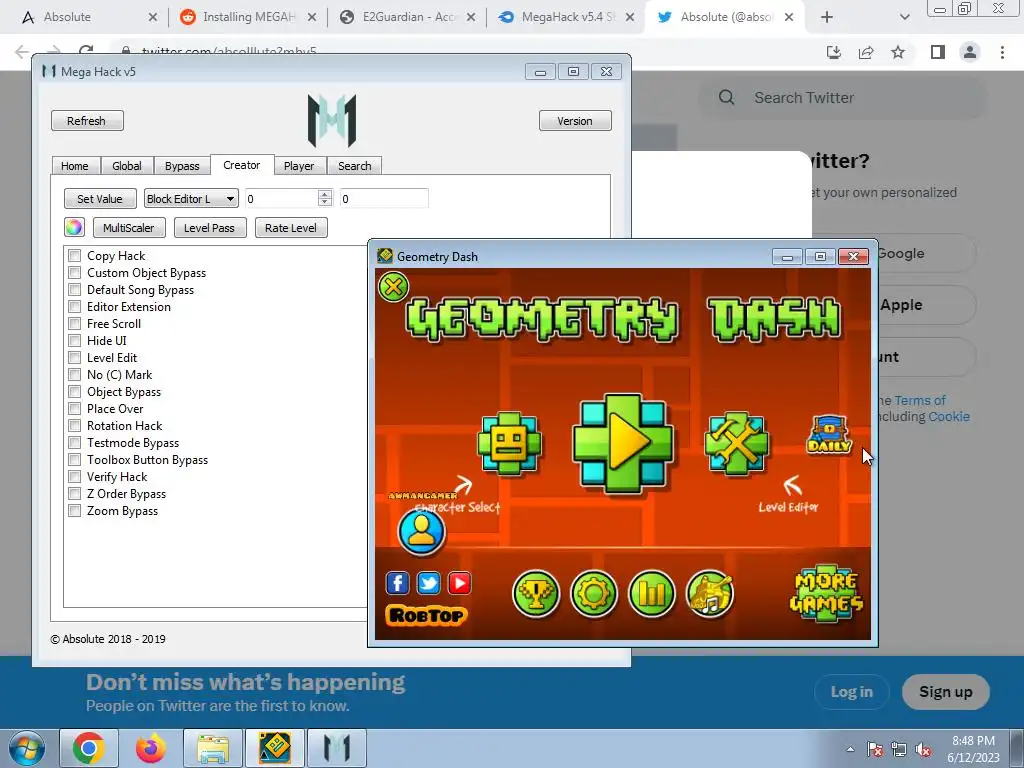Screen dimensions: 1024x768
Task: Toggle the Zoom Bypass checkbox
Action: (74, 510)
